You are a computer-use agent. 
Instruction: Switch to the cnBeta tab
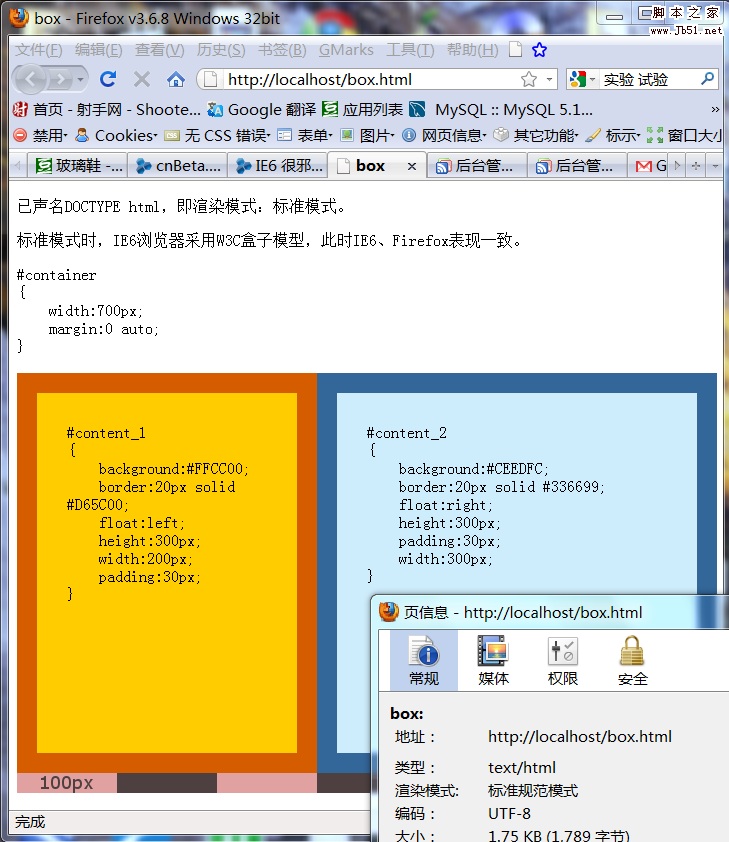click(x=178, y=166)
